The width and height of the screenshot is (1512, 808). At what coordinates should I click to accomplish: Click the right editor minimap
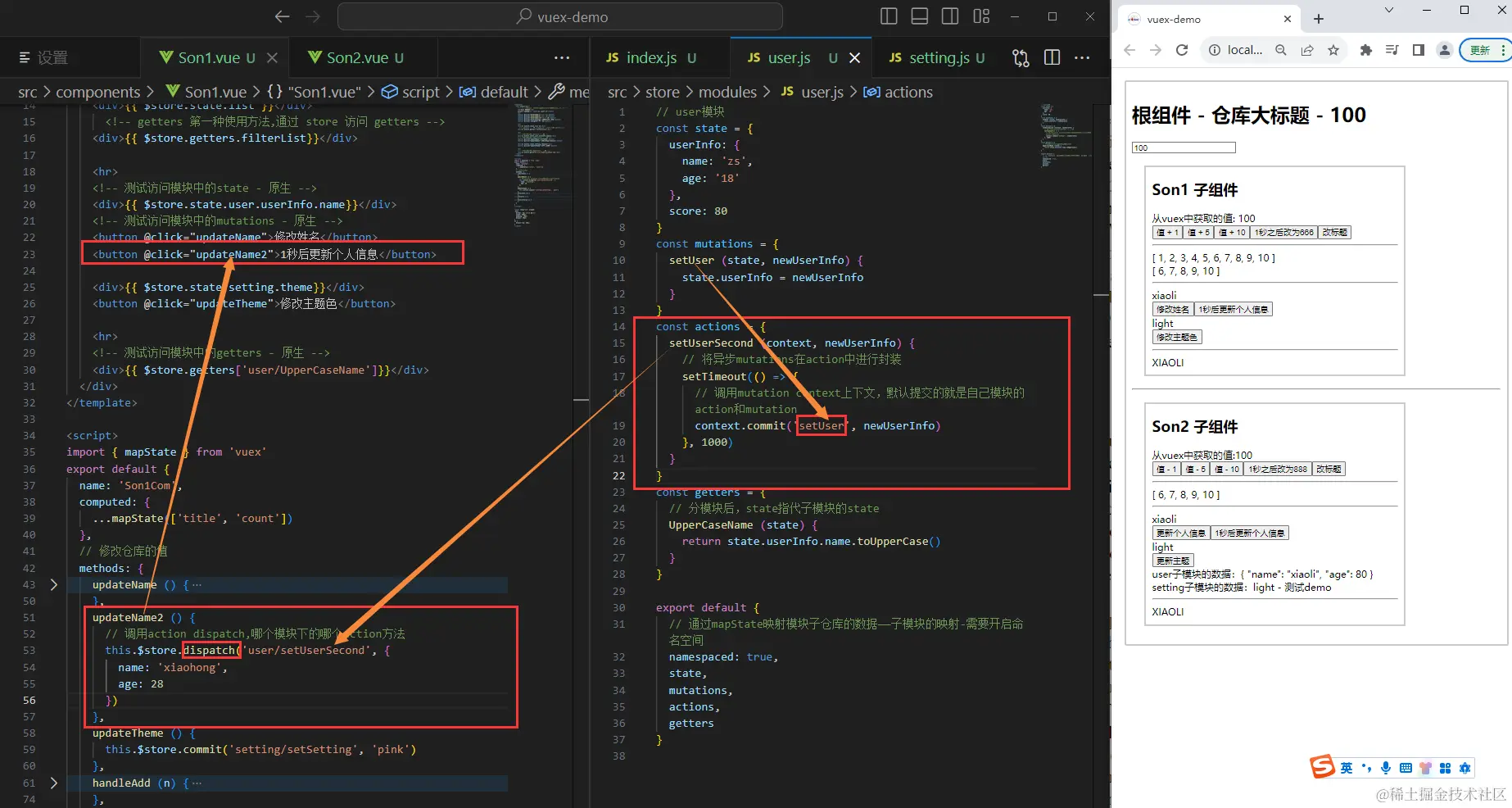(1066, 135)
